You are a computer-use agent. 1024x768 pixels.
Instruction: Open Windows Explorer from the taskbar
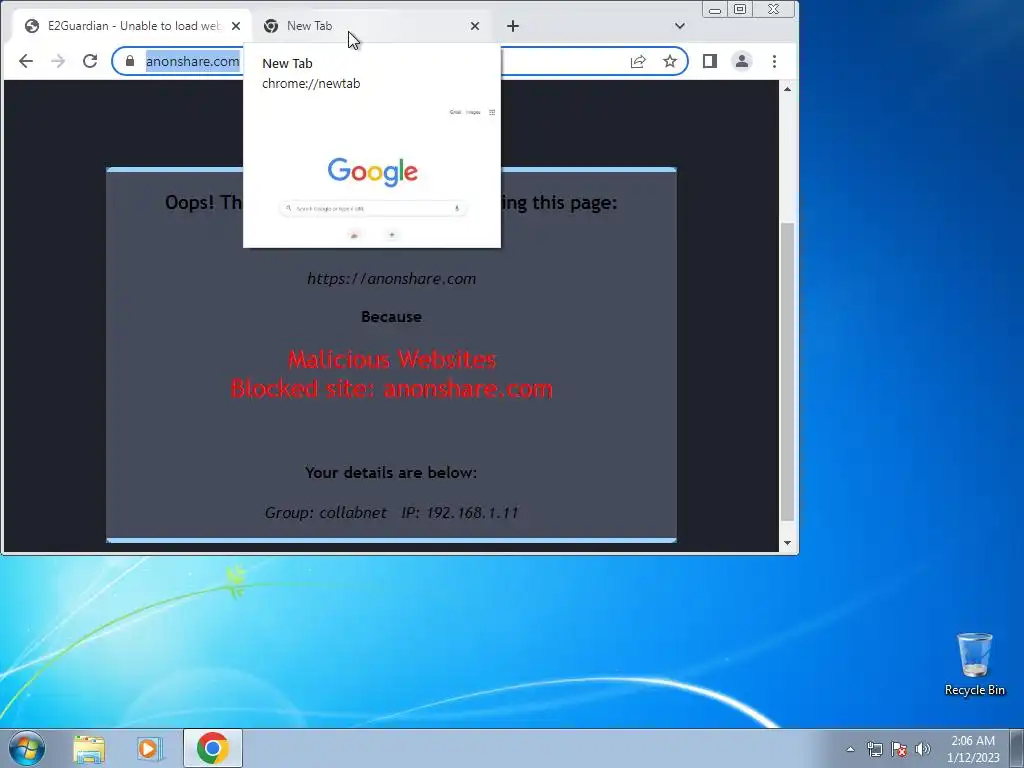pyautogui.click(x=89, y=749)
